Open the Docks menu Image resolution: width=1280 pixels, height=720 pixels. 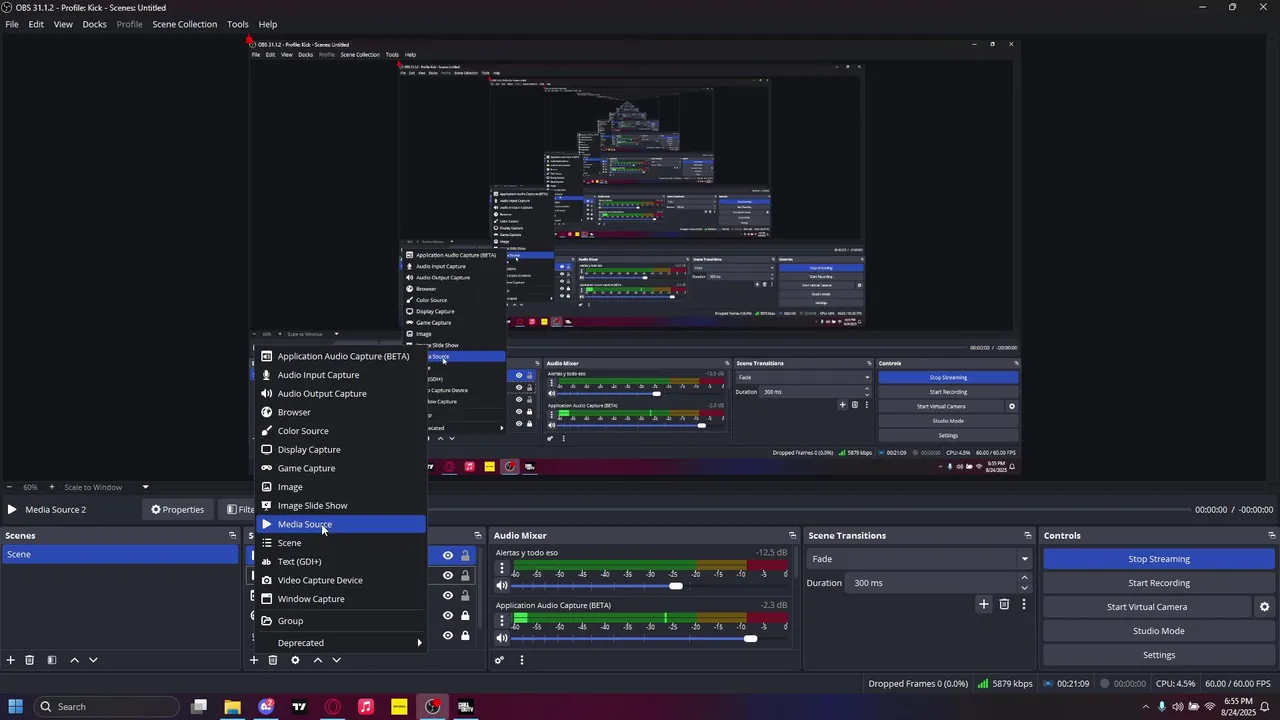[x=94, y=24]
